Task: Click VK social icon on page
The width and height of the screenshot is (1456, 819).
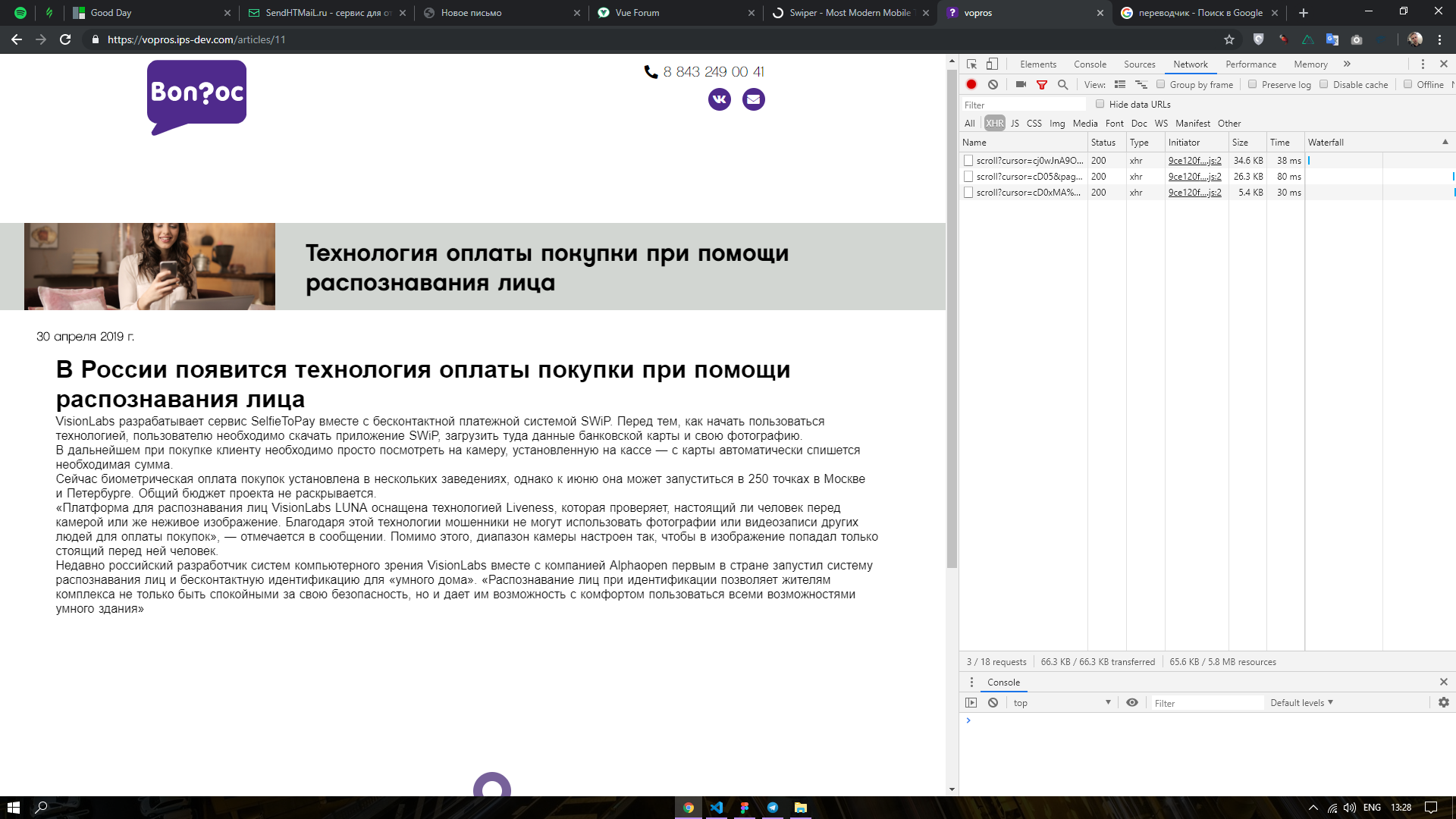Action: tap(720, 99)
